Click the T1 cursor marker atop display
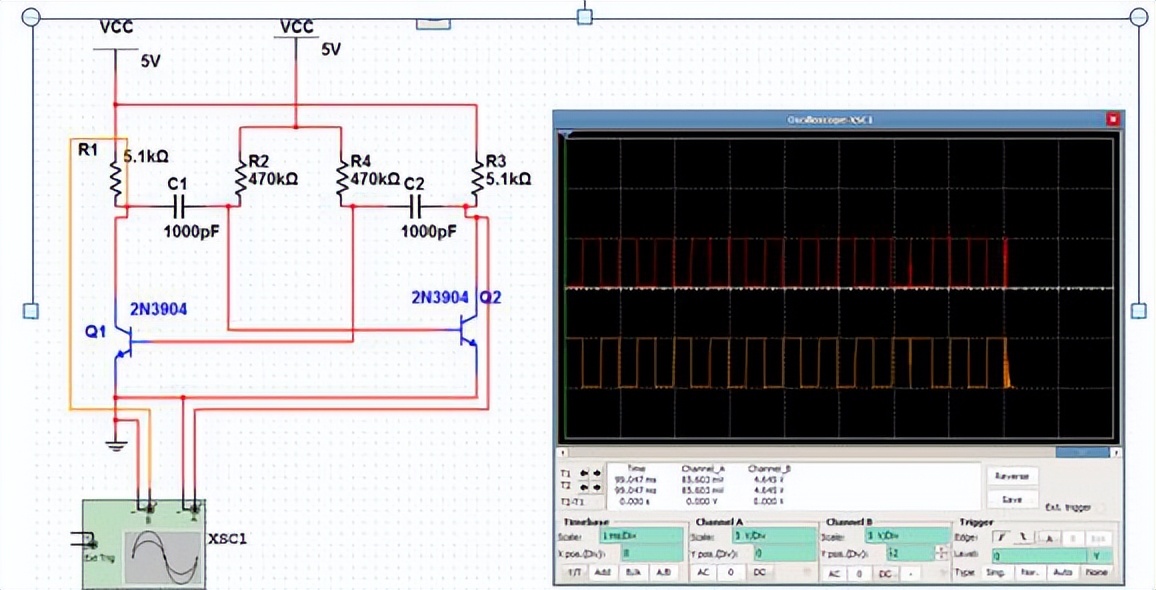 coord(566,135)
